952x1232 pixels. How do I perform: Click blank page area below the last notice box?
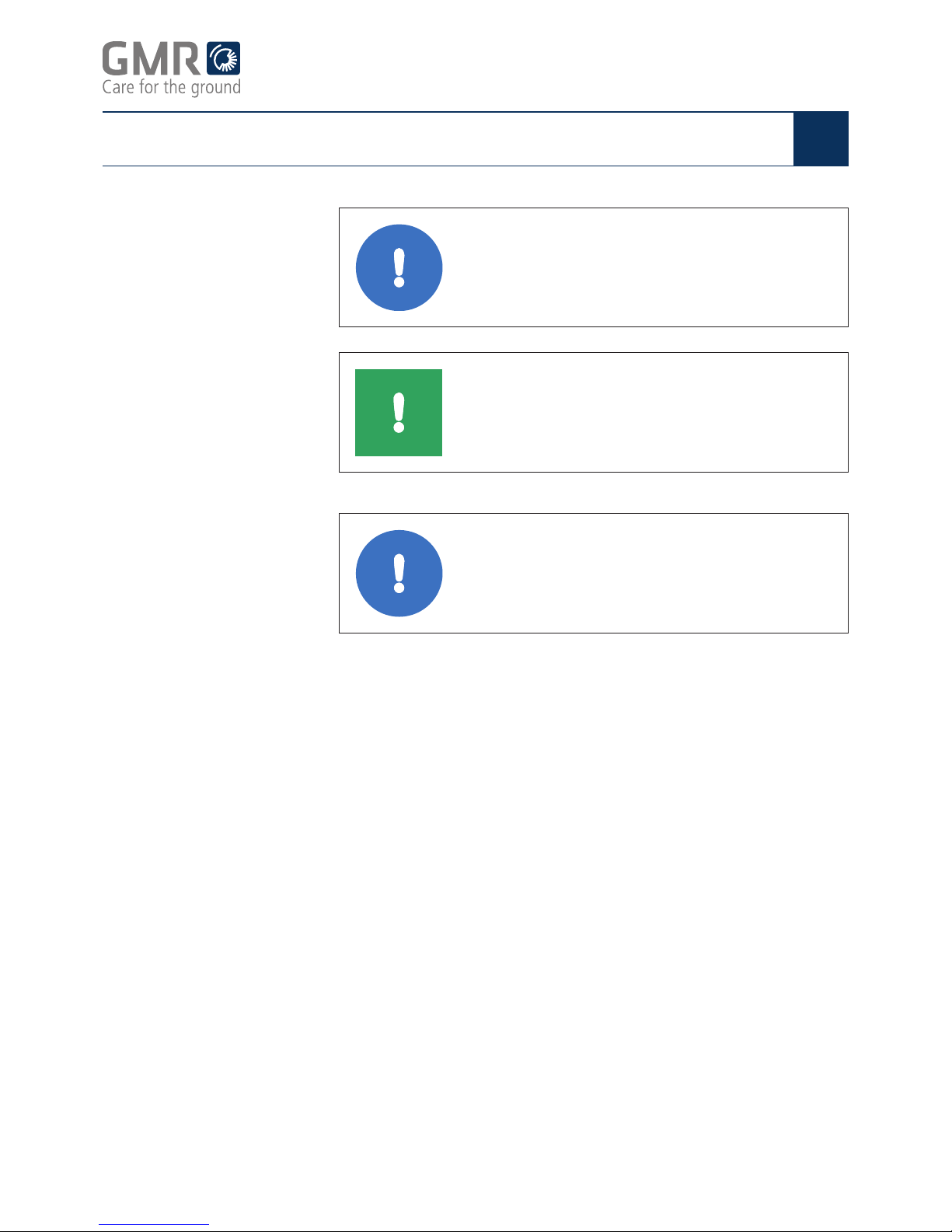pyautogui.click(x=476, y=894)
